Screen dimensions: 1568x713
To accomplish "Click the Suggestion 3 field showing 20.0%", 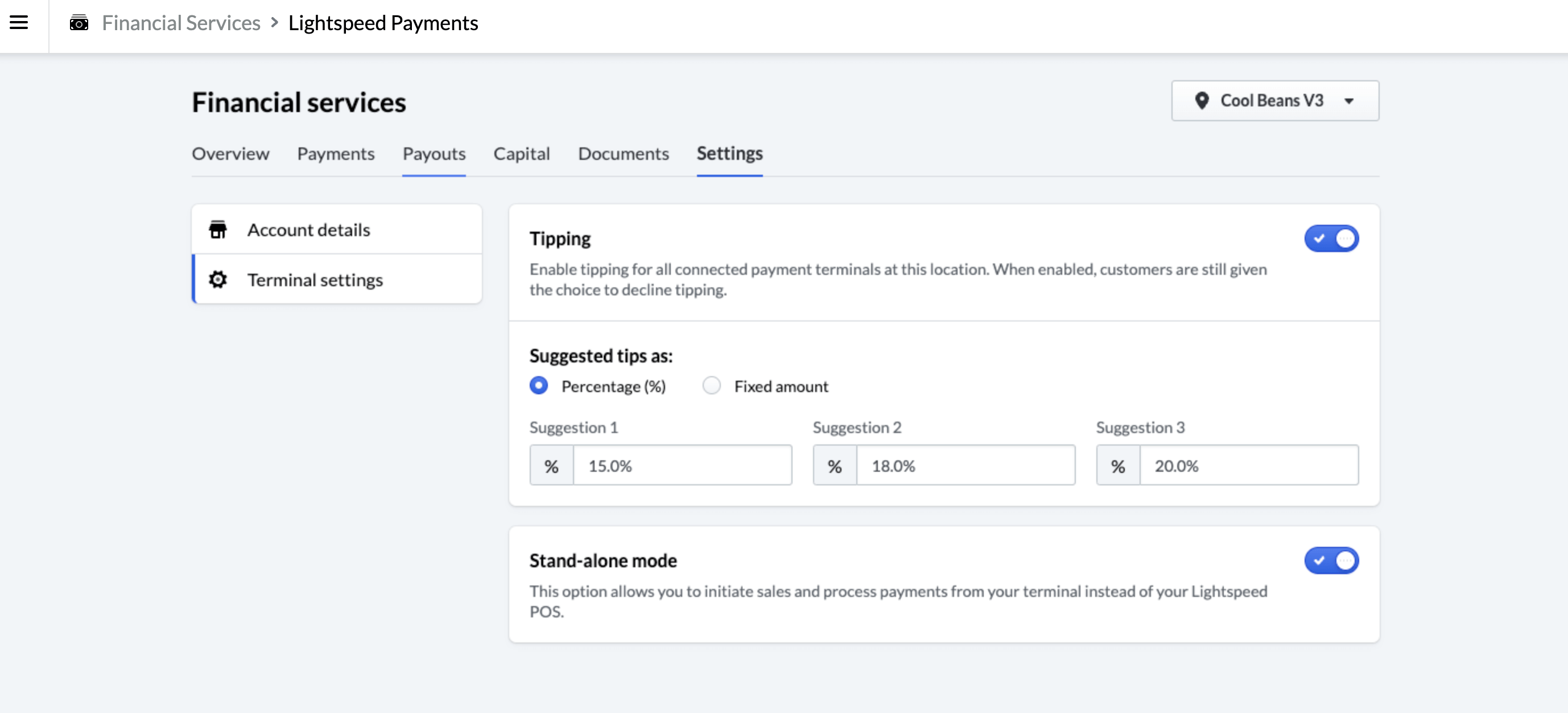I will [1248, 465].
